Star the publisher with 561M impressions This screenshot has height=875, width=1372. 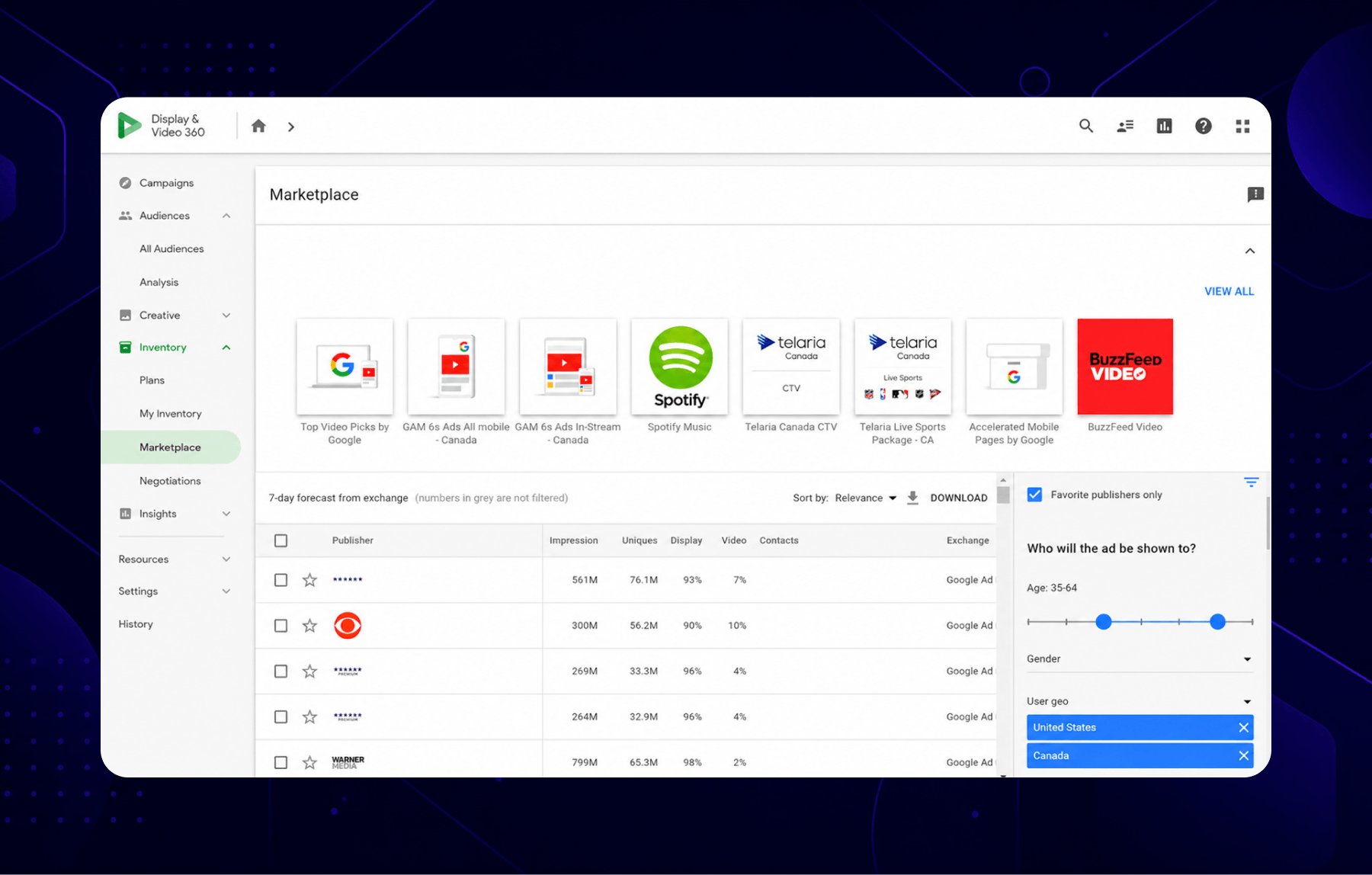(309, 580)
